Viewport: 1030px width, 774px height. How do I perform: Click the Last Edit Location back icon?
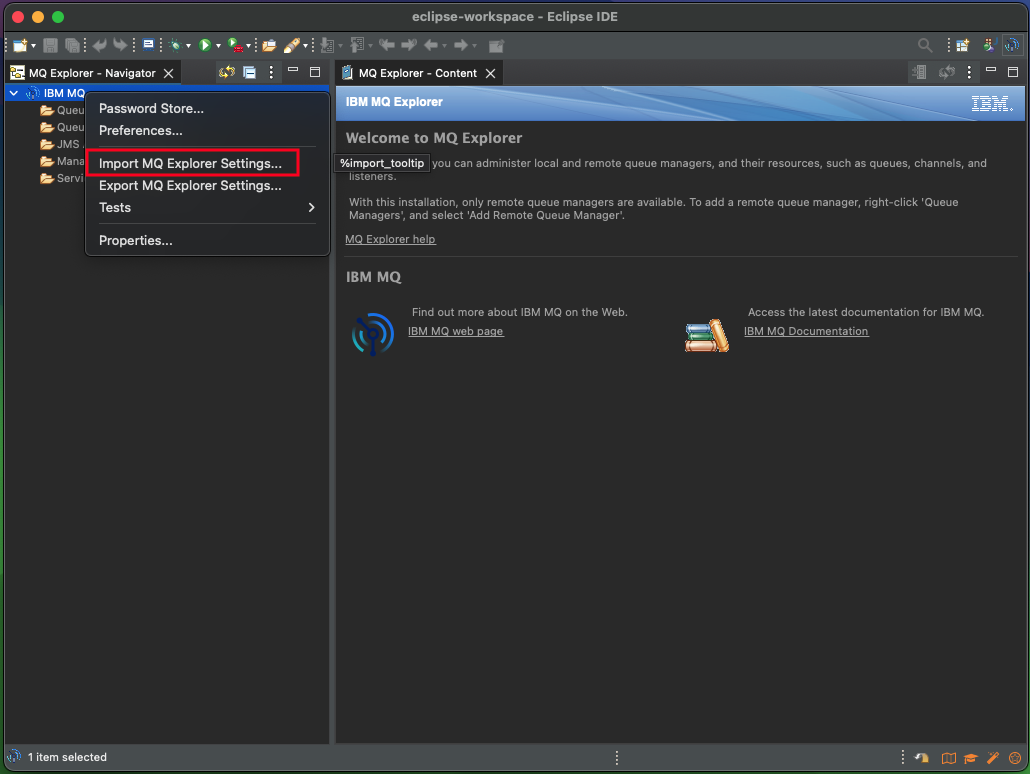[387, 45]
